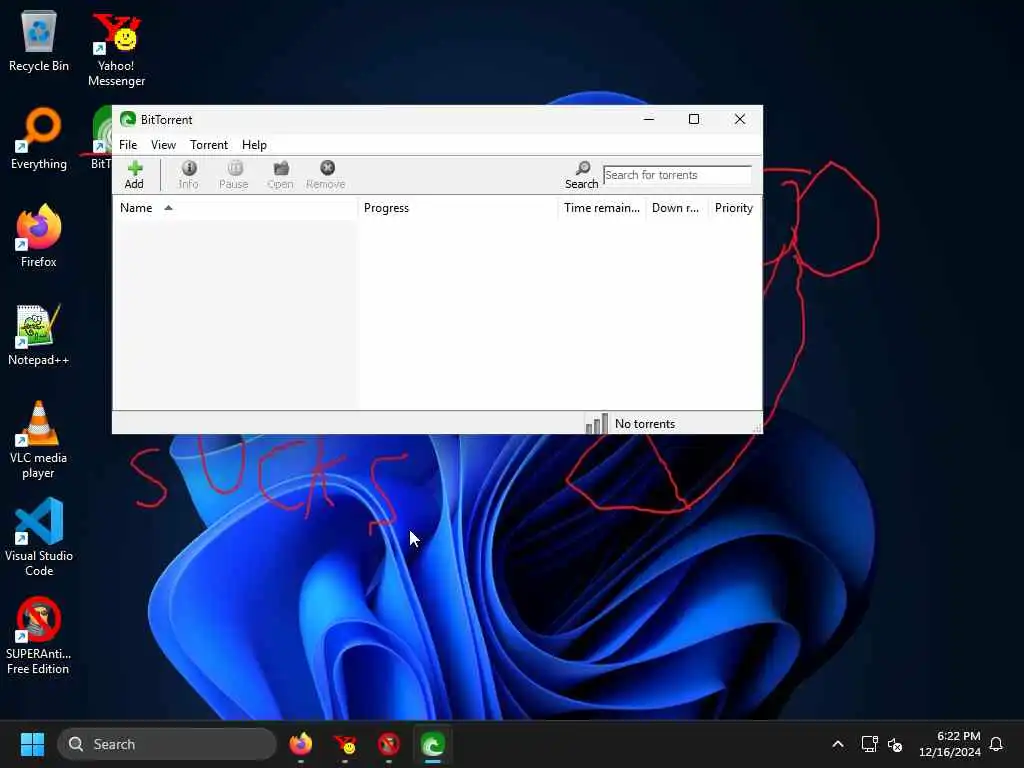Open the Recycle Bin desktop icon

(39, 41)
